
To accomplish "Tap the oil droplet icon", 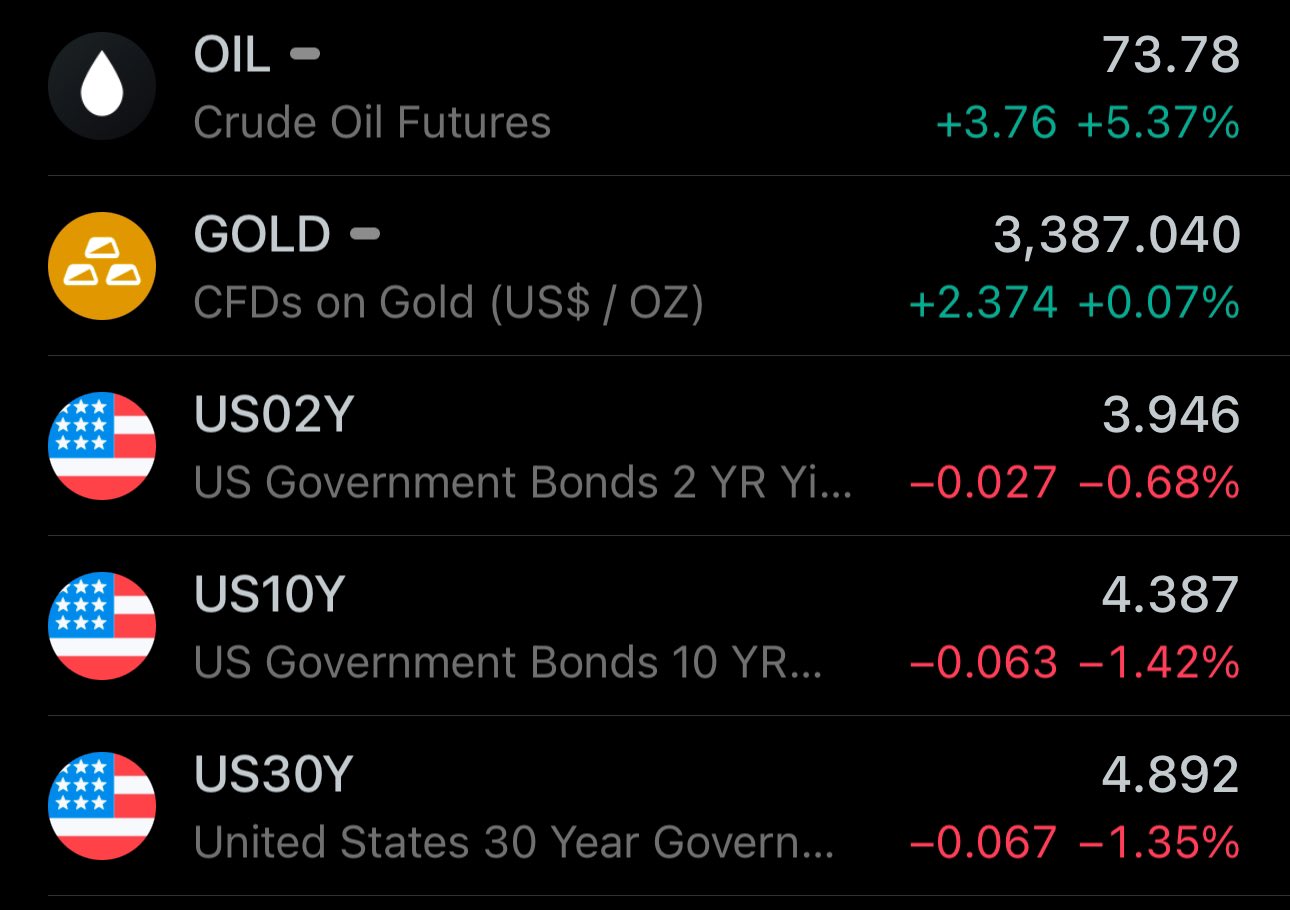I will pyautogui.click(x=102, y=86).
